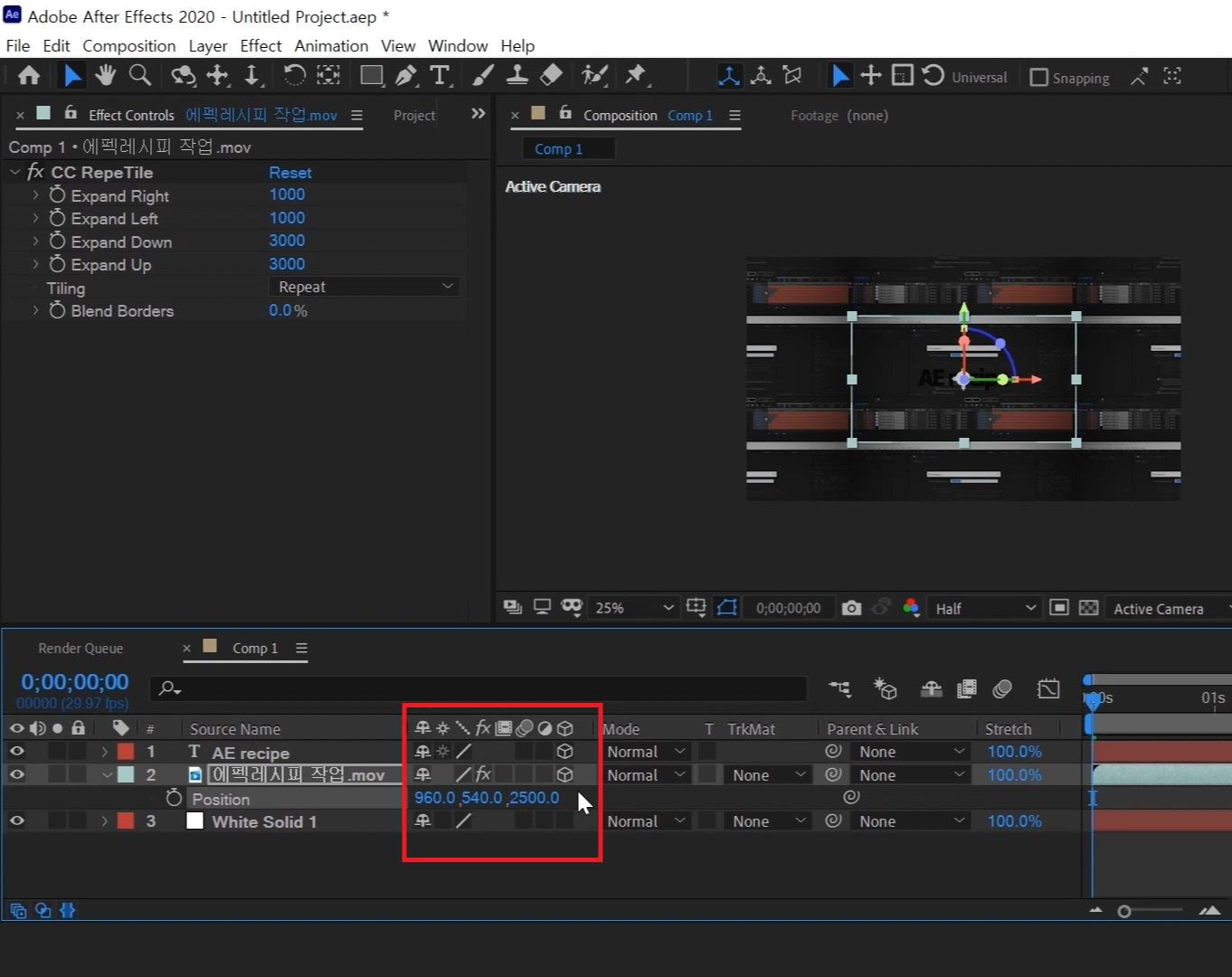Image resolution: width=1232 pixels, height=977 pixels.
Task: Select the Puppet Pin tool
Action: (636, 76)
